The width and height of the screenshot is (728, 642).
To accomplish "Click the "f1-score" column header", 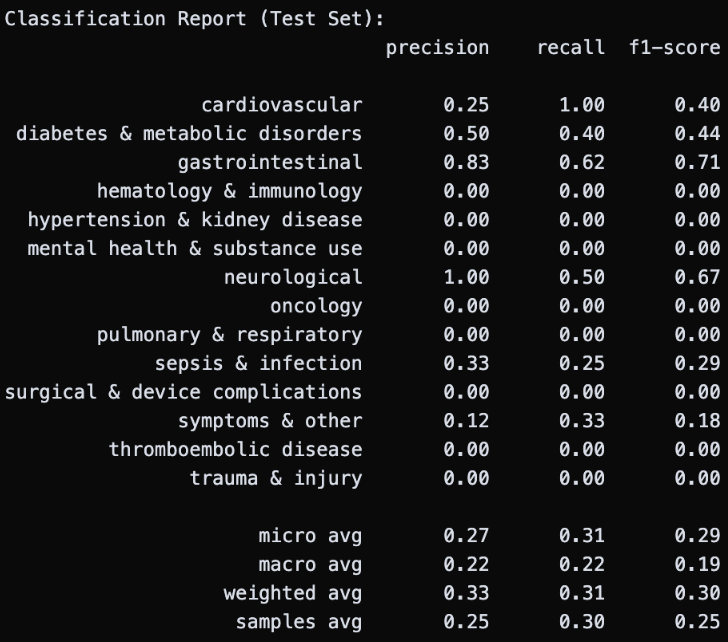I will 674,47.
